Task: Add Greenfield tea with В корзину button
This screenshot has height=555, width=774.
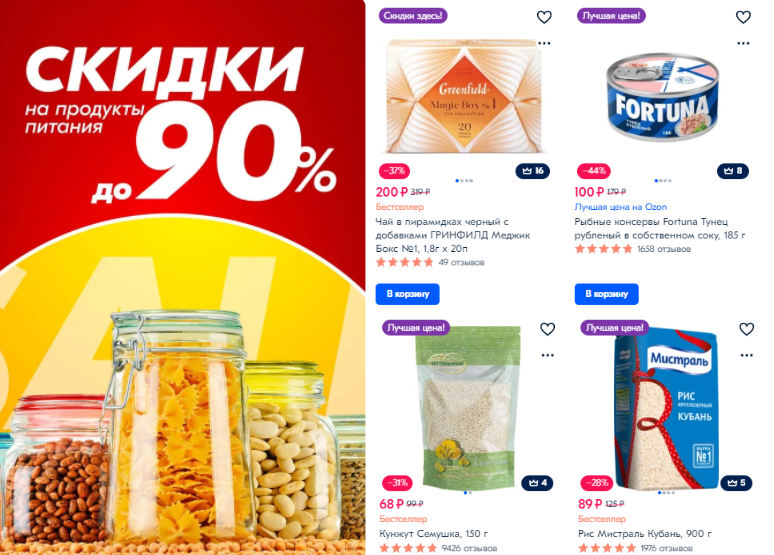Action: pyautogui.click(x=408, y=294)
